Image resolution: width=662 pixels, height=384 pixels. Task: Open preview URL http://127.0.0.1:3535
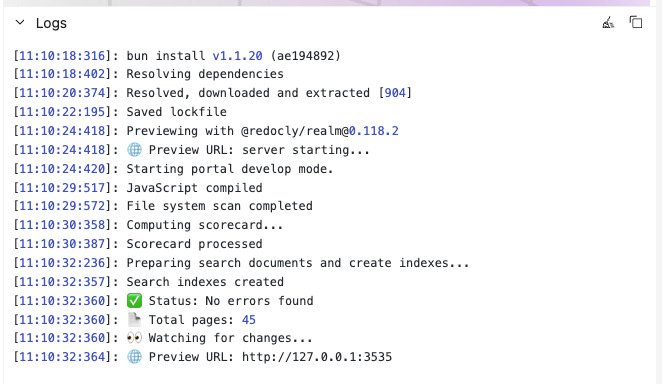[317, 357]
